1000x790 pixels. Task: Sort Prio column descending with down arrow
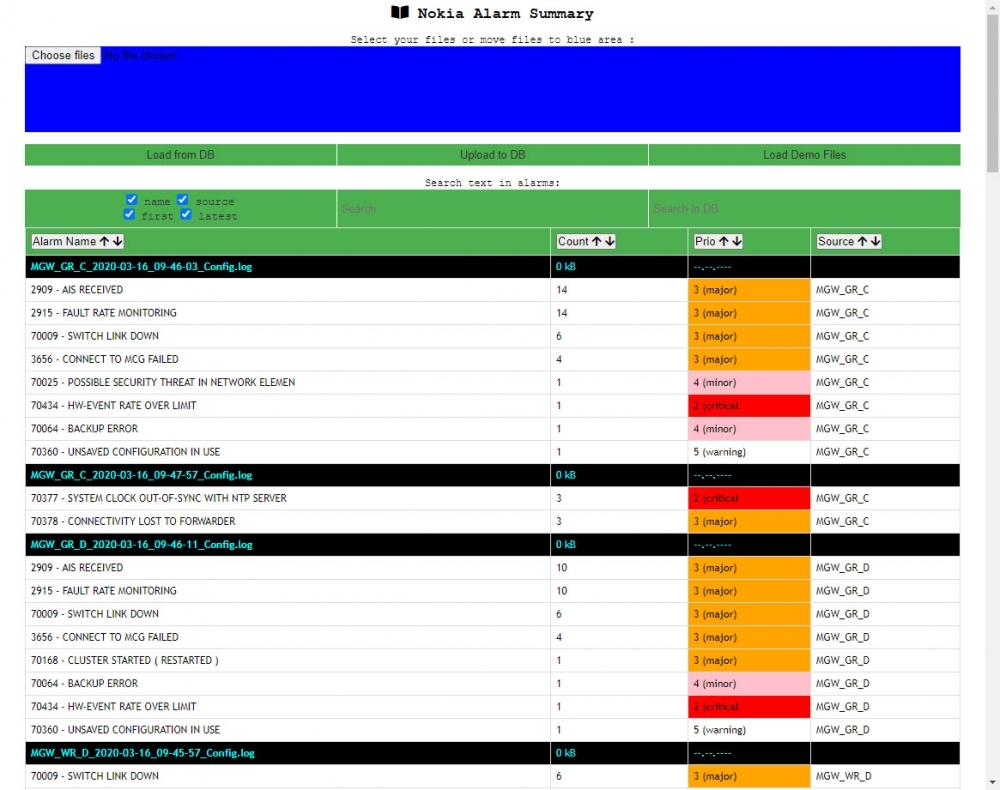[x=737, y=242]
